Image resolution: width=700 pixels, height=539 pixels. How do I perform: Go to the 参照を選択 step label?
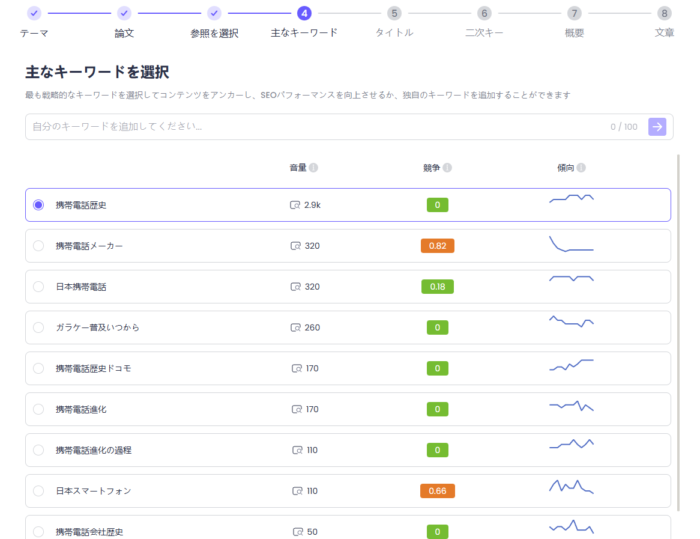pos(214,33)
